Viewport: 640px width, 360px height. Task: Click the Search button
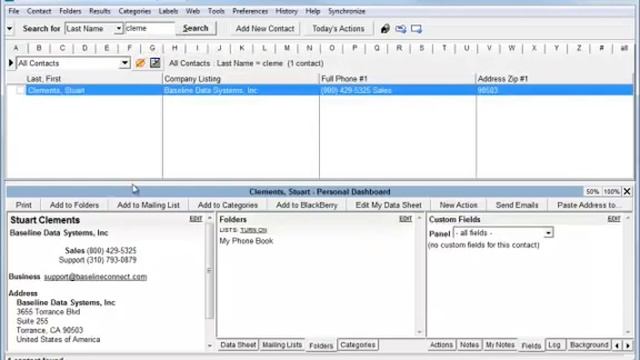[196, 28]
